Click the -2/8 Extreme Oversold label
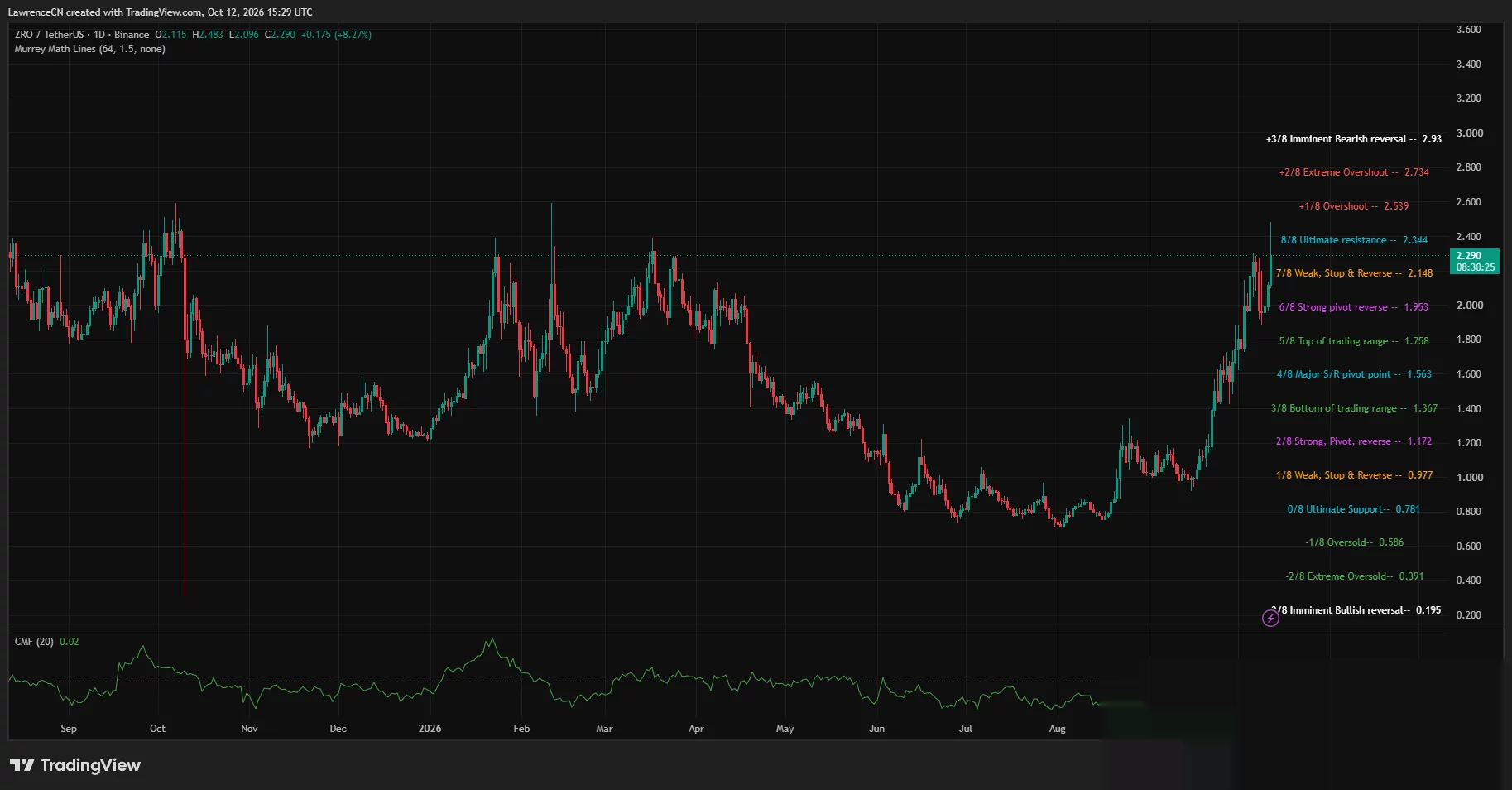Viewport: 1512px width, 790px height. [1354, 576]
